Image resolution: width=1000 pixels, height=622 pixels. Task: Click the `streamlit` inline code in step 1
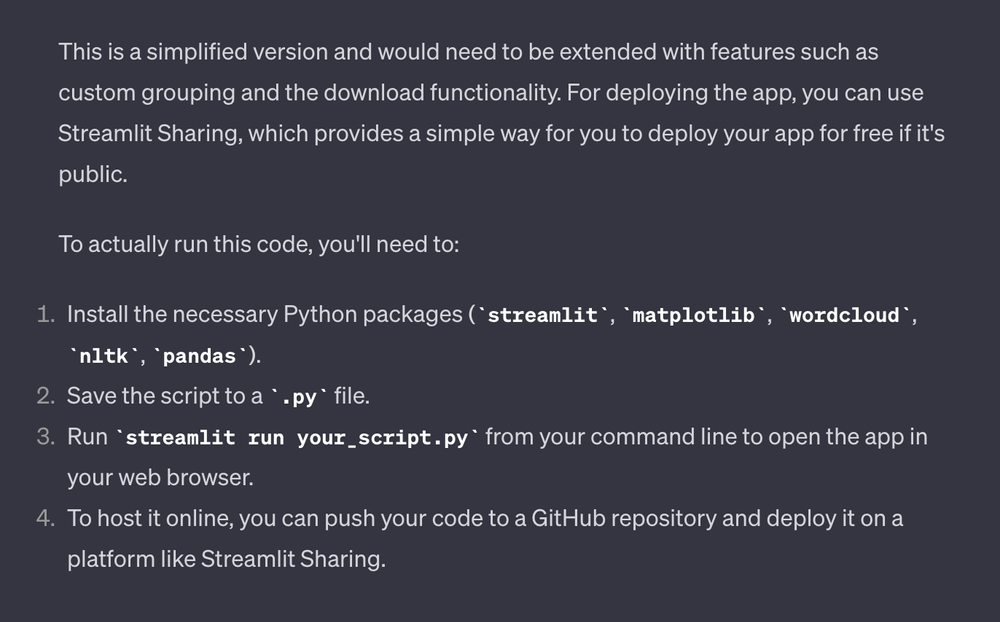[542, 315]
